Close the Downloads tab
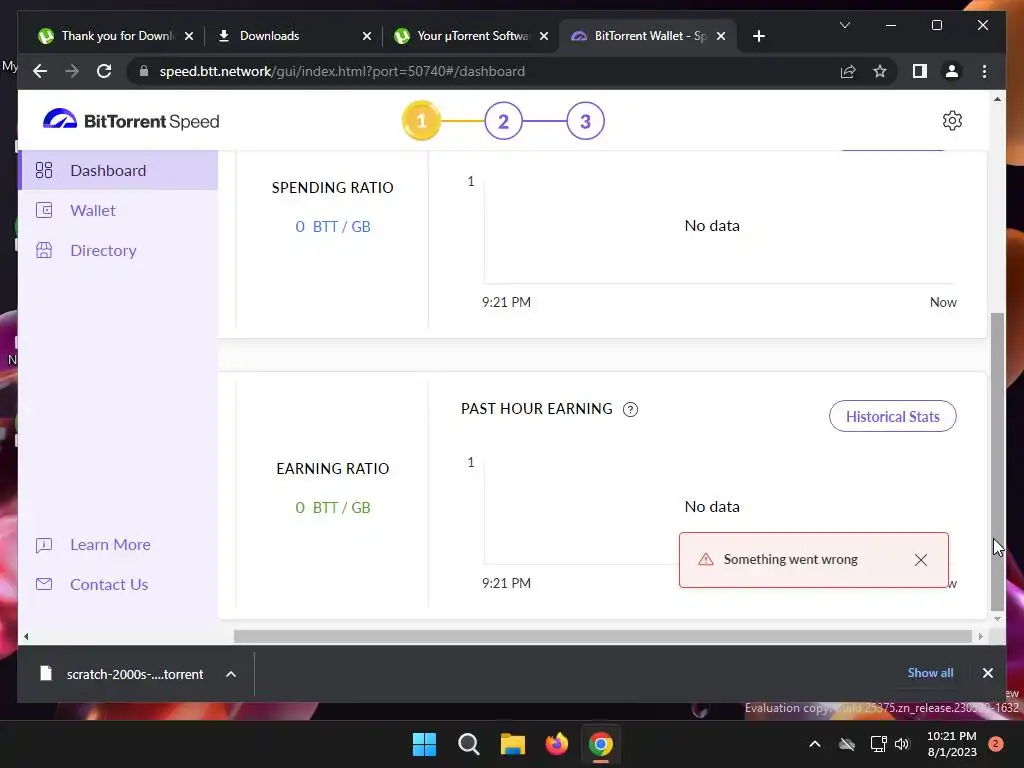This screenshot has height=768, width=1024. pos(366,37)
